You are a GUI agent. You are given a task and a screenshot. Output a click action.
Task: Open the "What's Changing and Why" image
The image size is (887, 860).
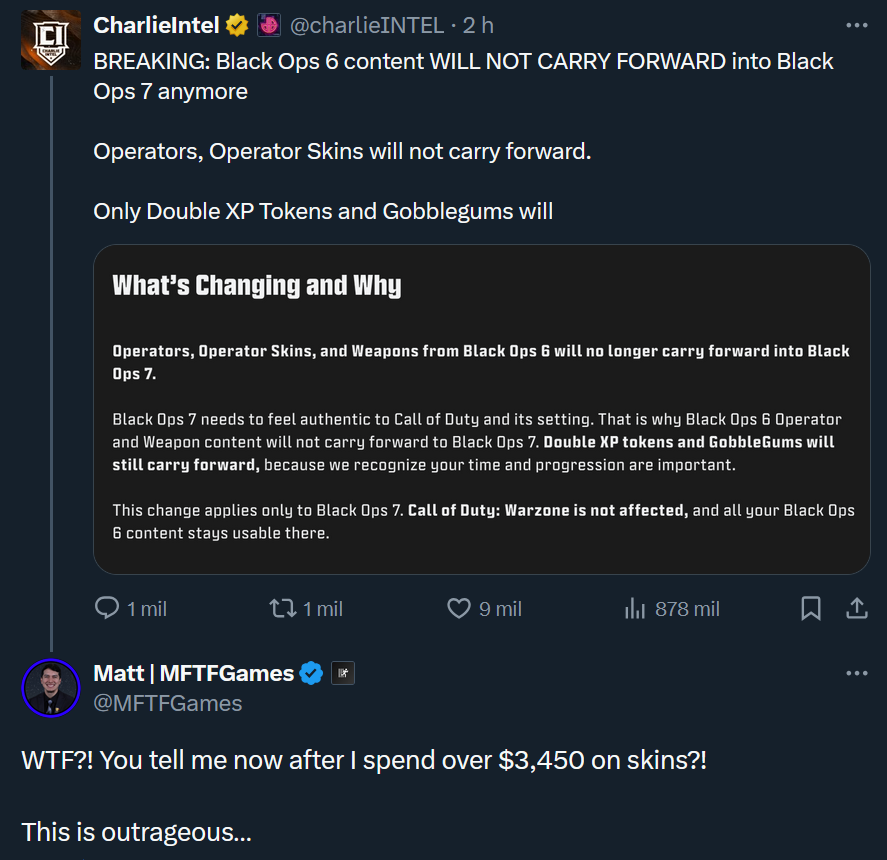(481, 409)
